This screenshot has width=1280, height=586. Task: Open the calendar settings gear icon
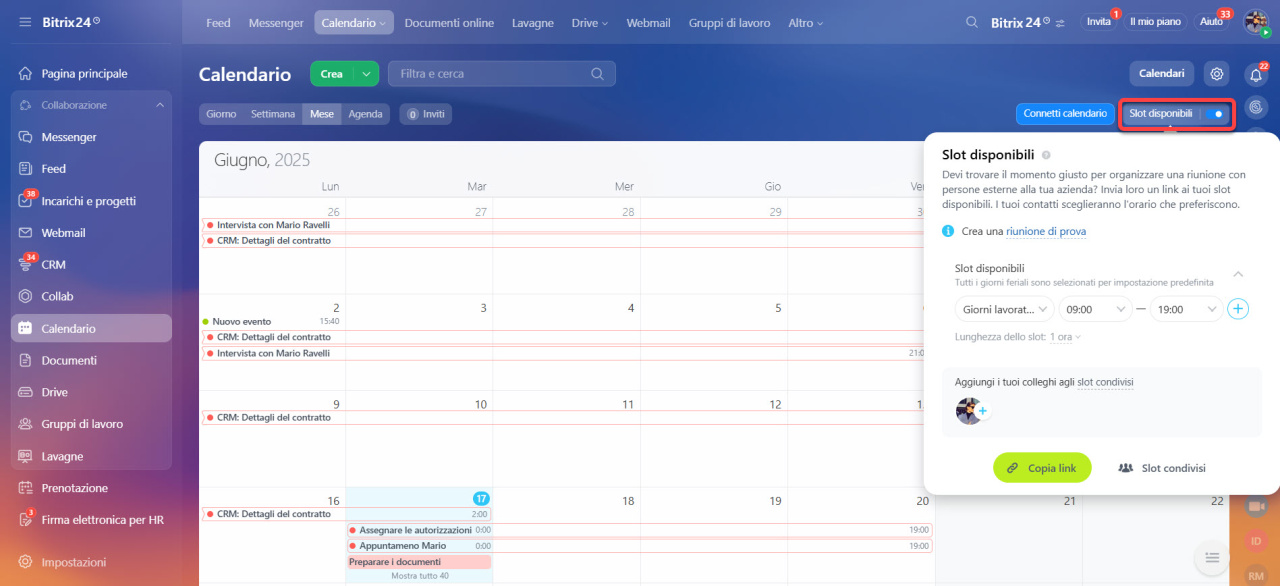pyautogui.click(x=1216, y=73)
